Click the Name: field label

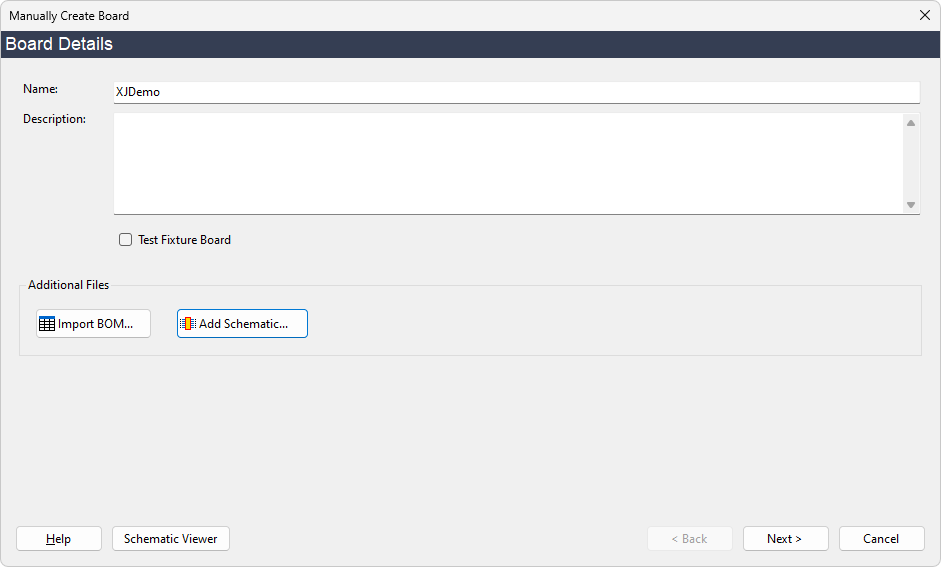click(41, 89)
